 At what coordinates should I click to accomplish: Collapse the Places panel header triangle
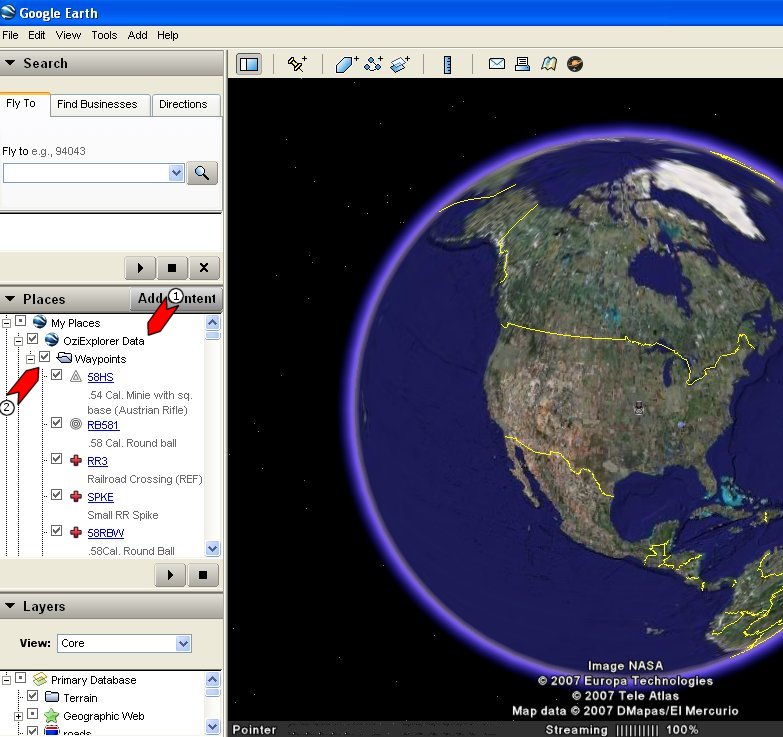(x=10, y=299)
